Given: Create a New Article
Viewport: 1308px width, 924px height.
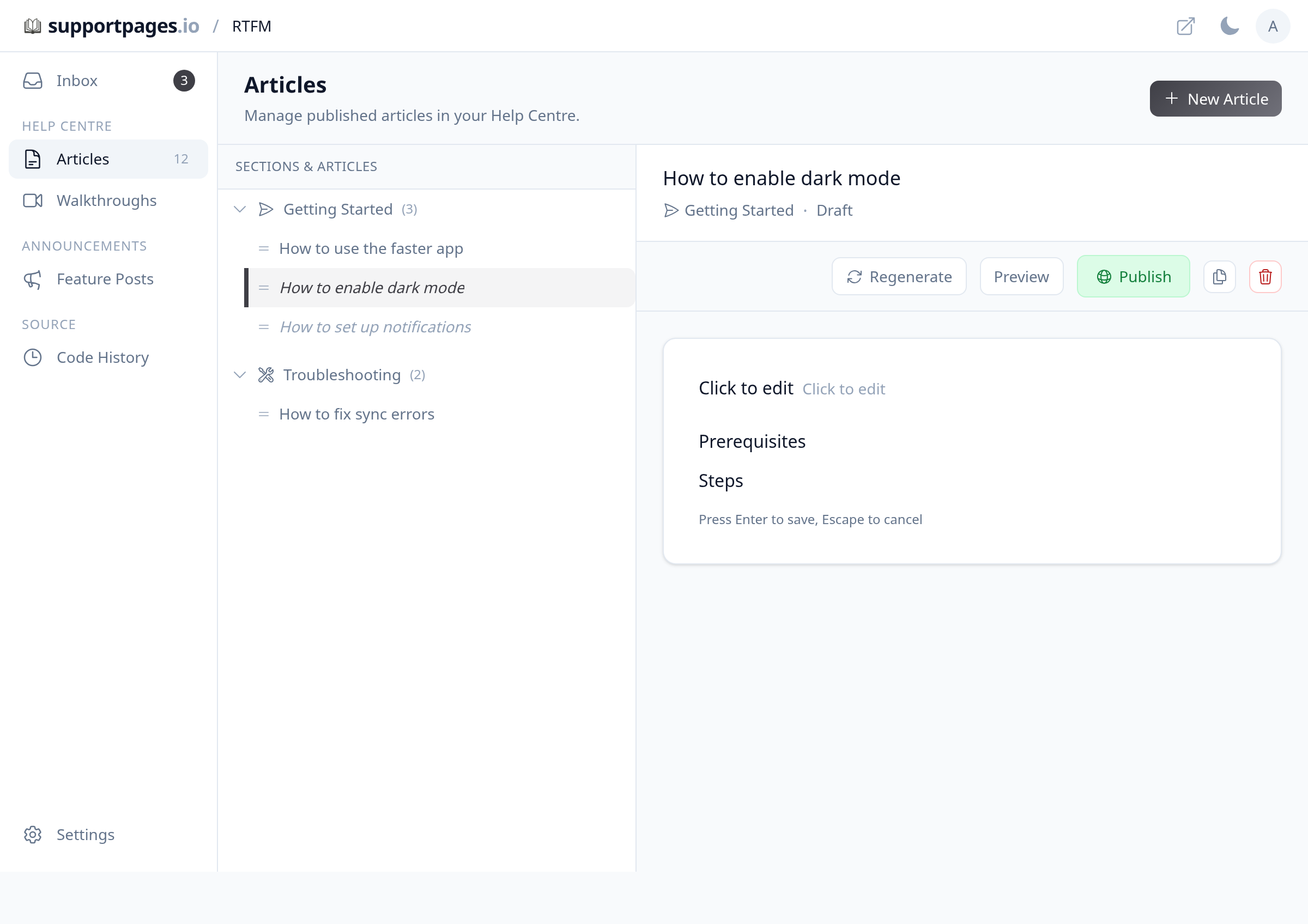Looking at the screenshot, I should pyautogui.click(x=1216, y=99).
